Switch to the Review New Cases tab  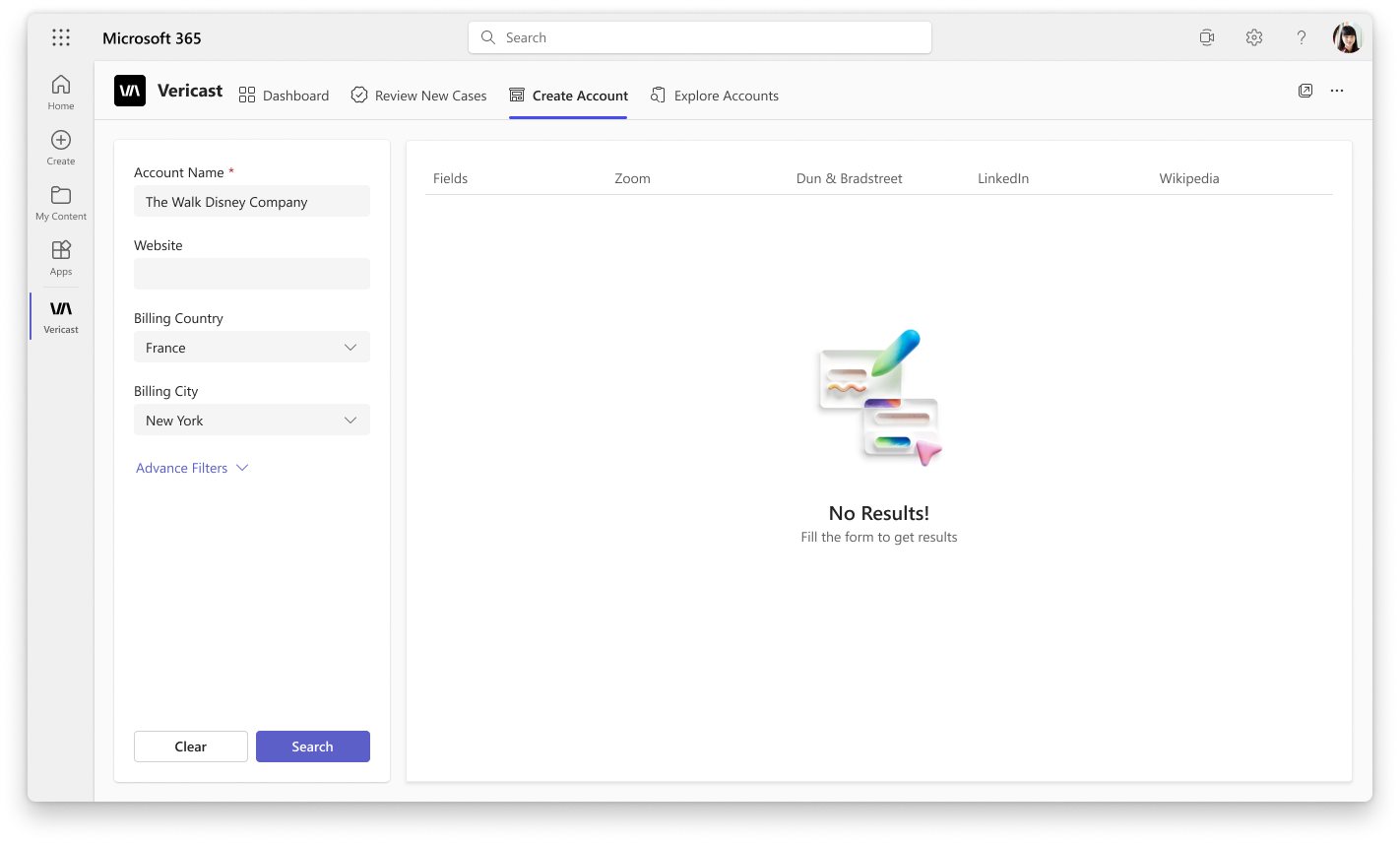click(419, 96)
